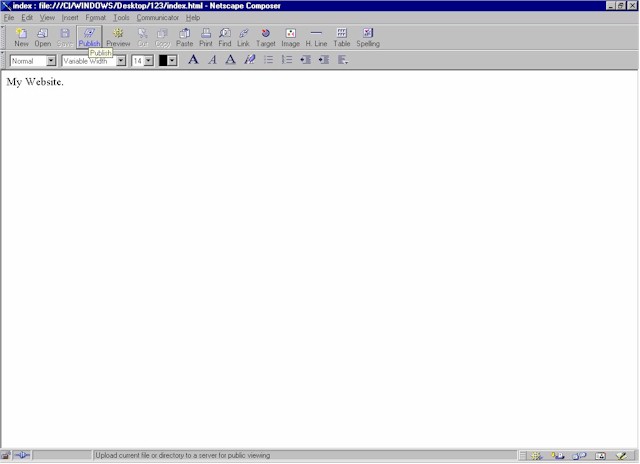Image resolution: width=640 pixels, height=464 pixels.
Task: Open the alignment options dropdown icon
Action: (x=343, y=60)
